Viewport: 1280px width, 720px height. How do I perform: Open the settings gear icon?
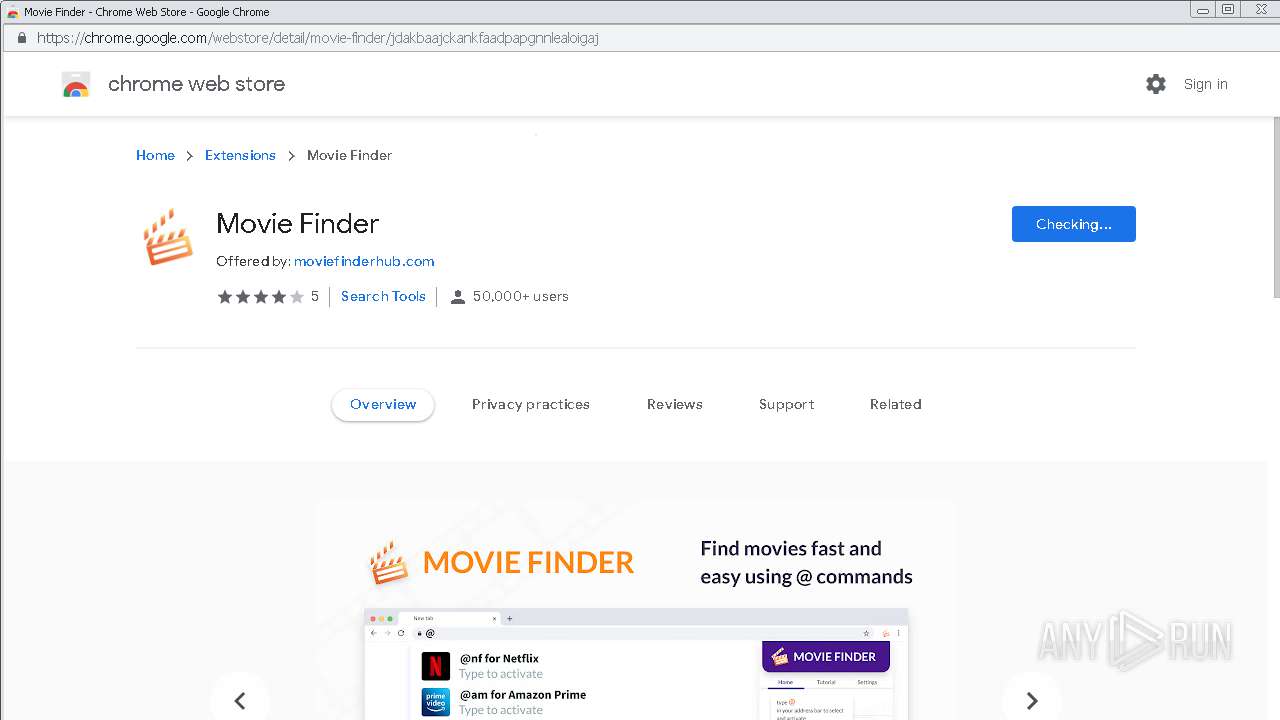(1156, 84)
